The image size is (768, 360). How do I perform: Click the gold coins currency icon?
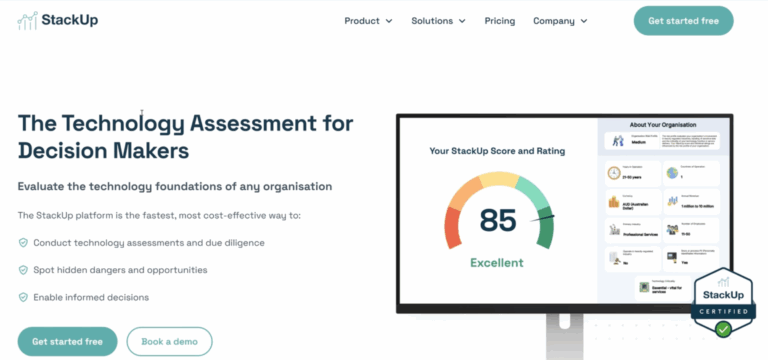[x=614, y=202]
